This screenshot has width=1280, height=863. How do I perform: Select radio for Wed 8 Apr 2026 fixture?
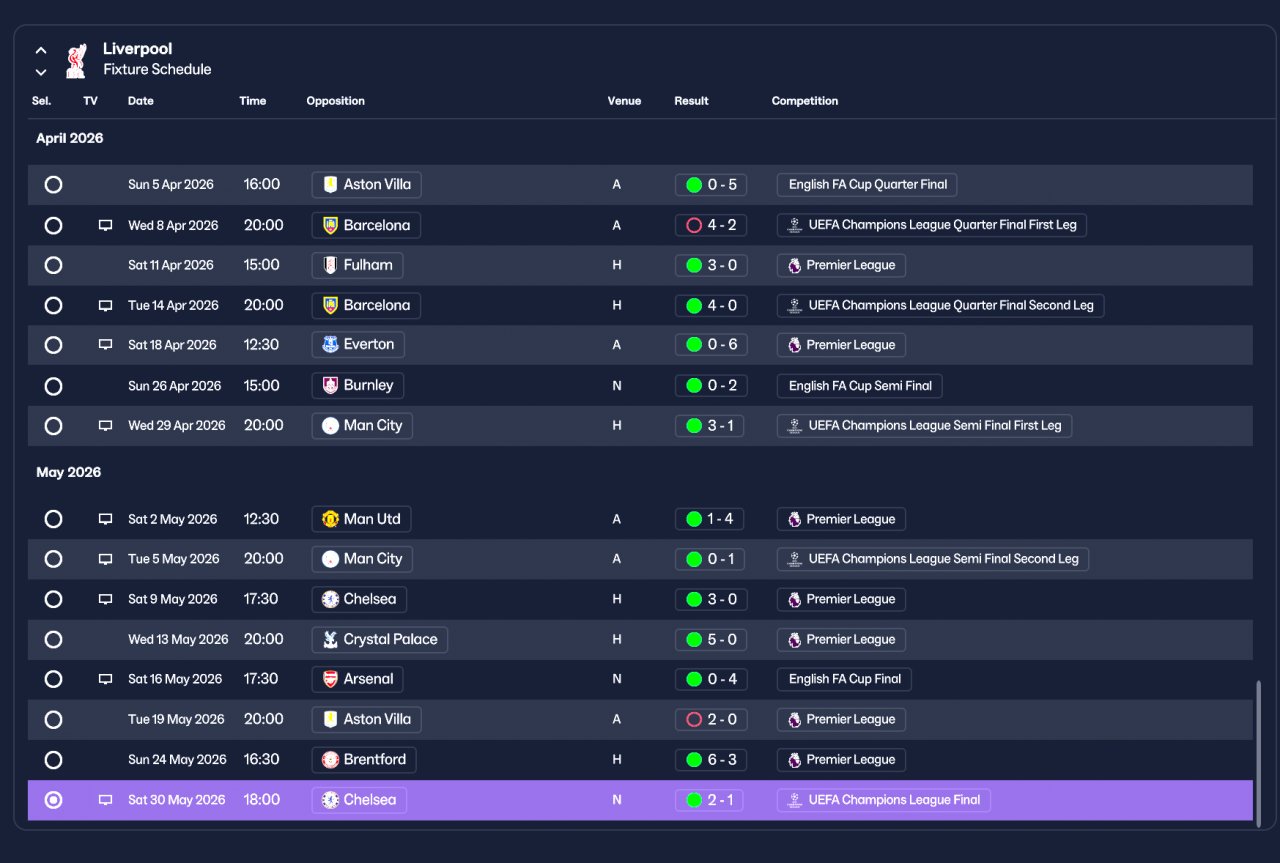(53, 225)
